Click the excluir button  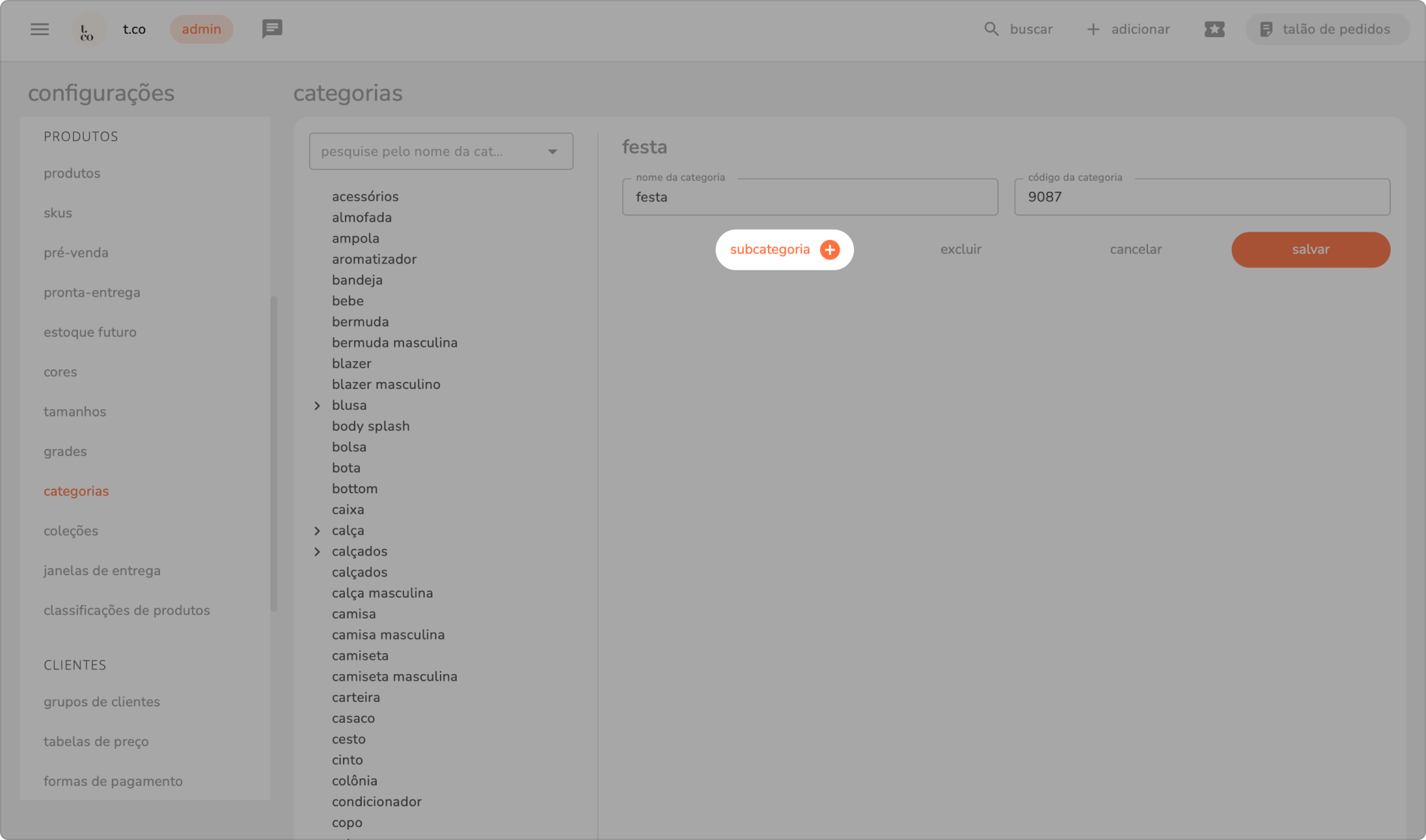pos(960,250)
